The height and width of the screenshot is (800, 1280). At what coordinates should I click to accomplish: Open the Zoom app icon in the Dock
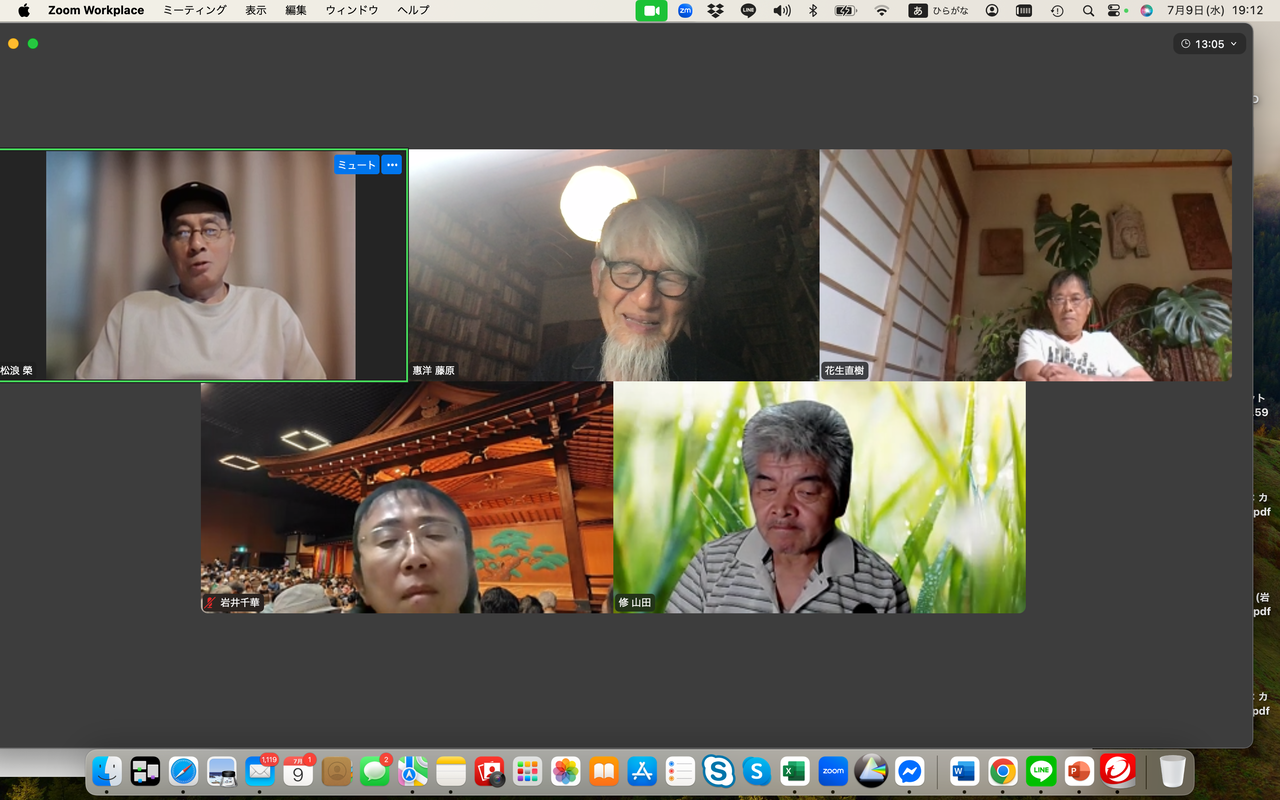(x=833, y=771)
